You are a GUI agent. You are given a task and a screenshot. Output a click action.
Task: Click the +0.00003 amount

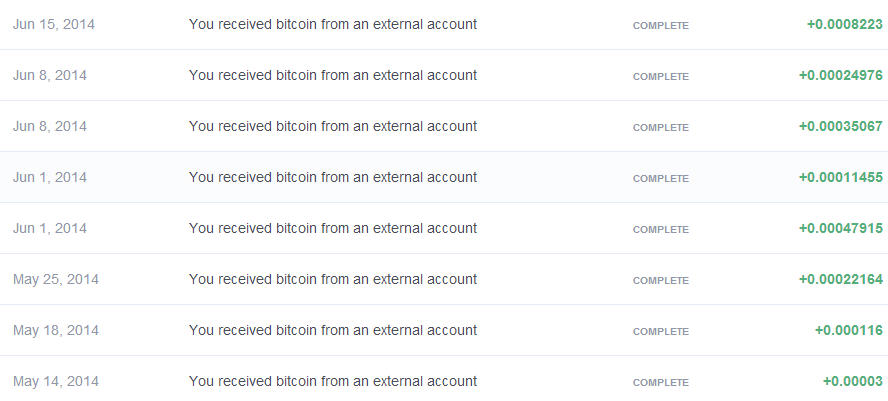pos(852,381)
